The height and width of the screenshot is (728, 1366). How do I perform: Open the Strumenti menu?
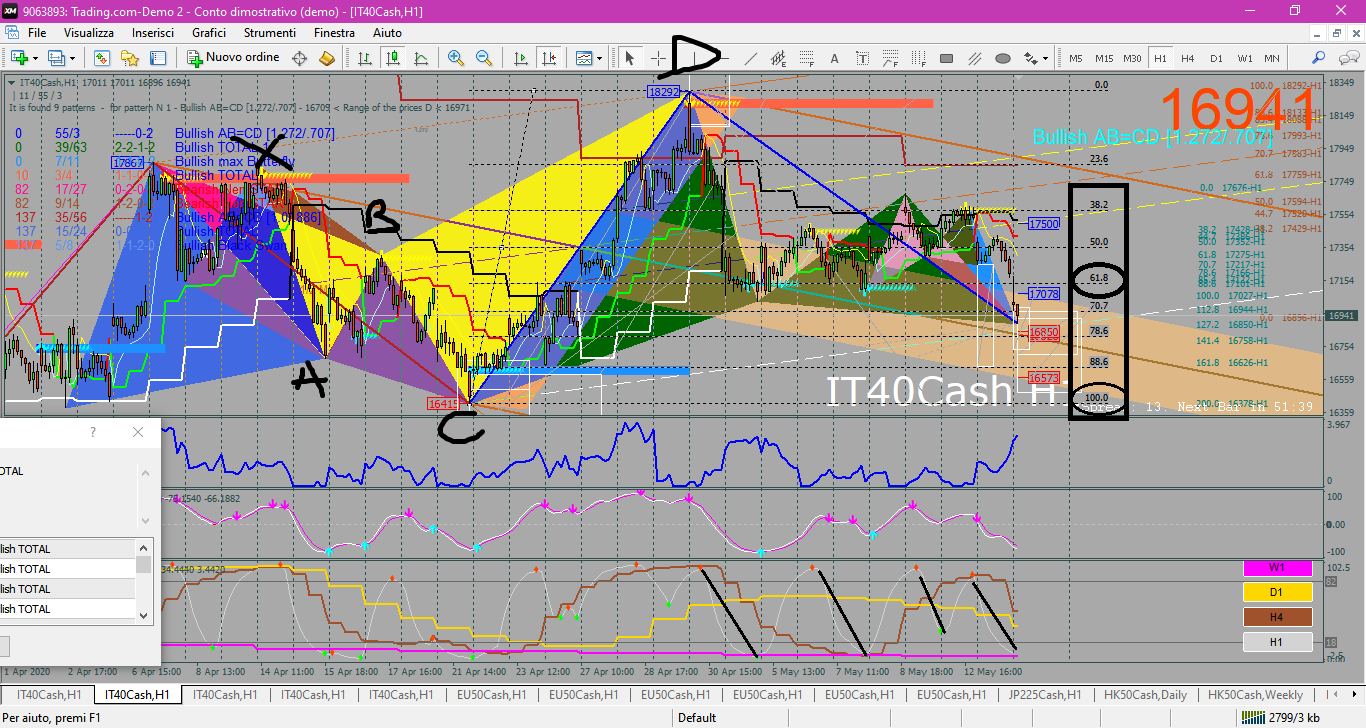point(270,33)
